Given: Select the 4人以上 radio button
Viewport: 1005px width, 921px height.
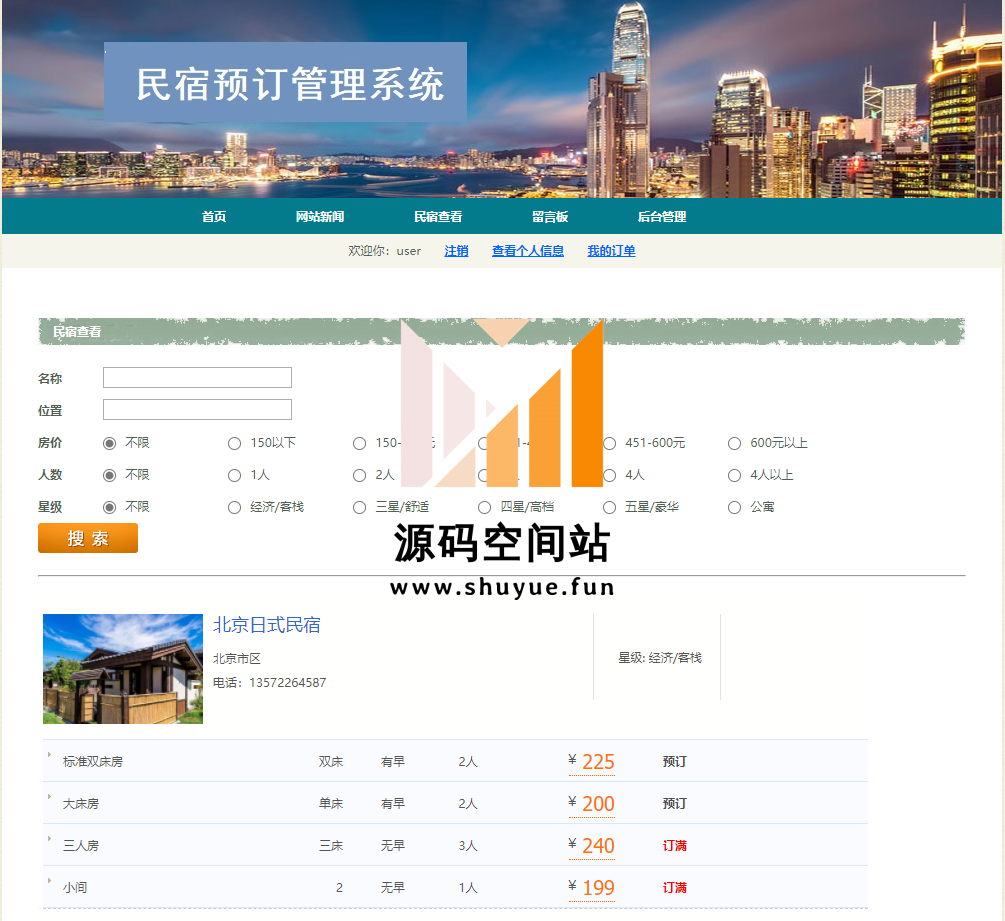Looking at the screenshot, I should coord(735,476).
